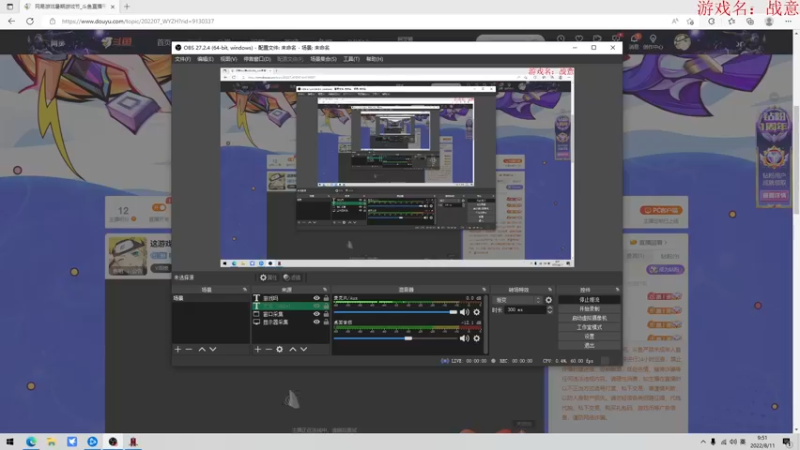800x450 pixels.
Task: Open source properties gear in Sources toolbar
Action: click(280, 349)
